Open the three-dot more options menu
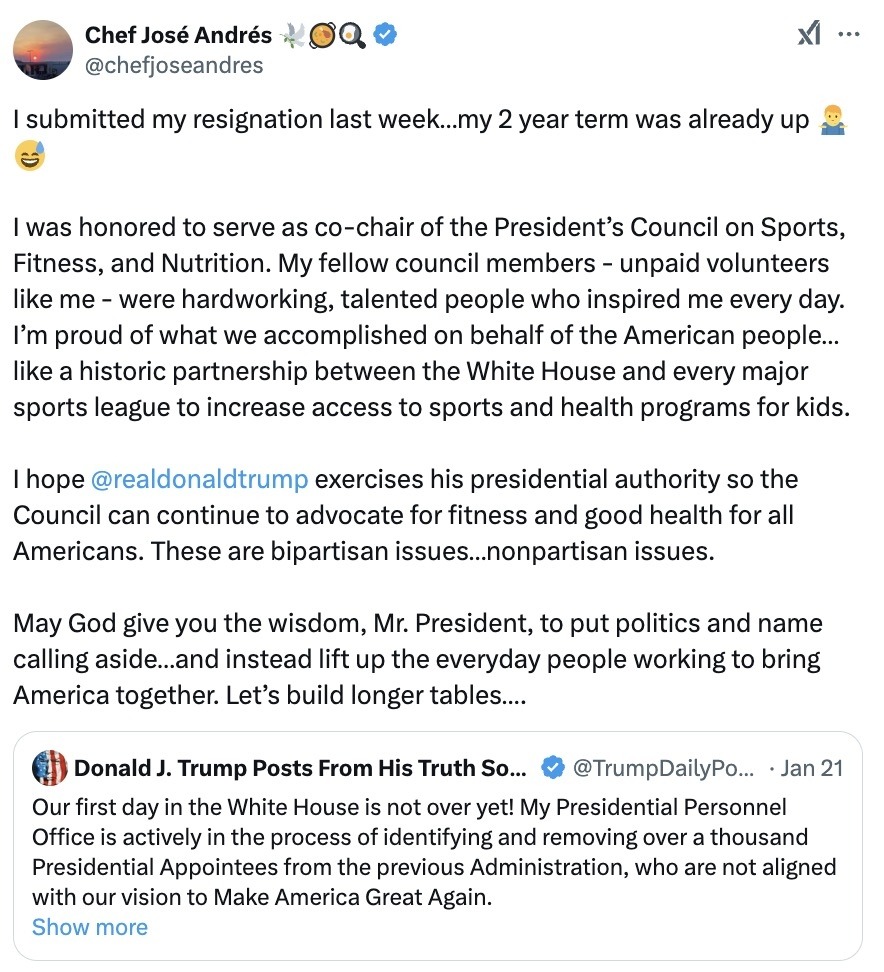884x972 pixels. (849, 35)
